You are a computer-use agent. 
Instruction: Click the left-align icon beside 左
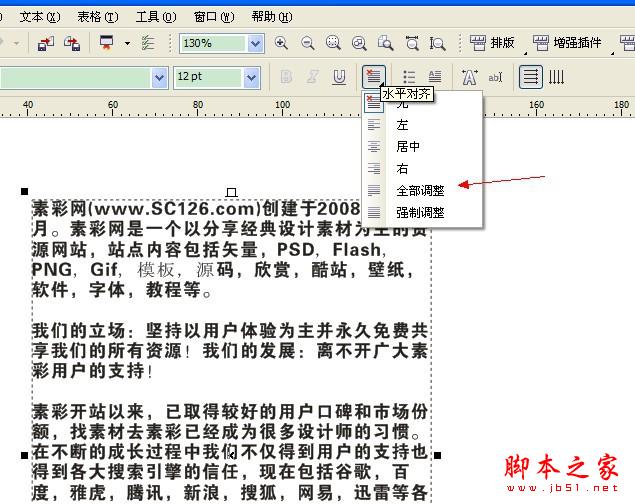coord(374,125)
